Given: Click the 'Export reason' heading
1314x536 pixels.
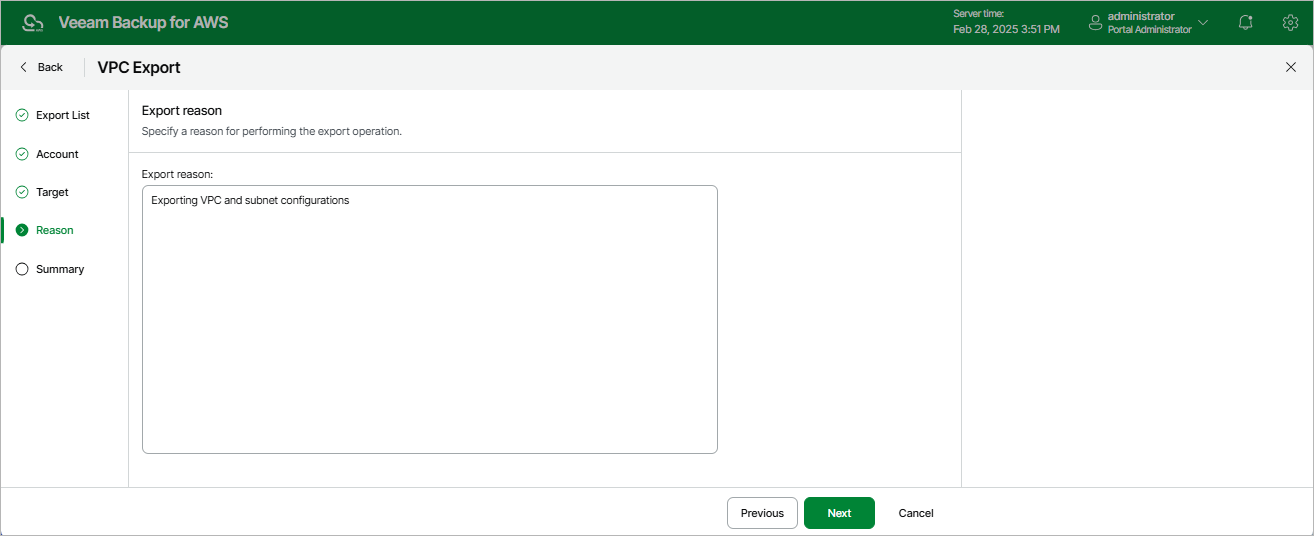Looking at the screenshot, I should (x=182, y=110).
